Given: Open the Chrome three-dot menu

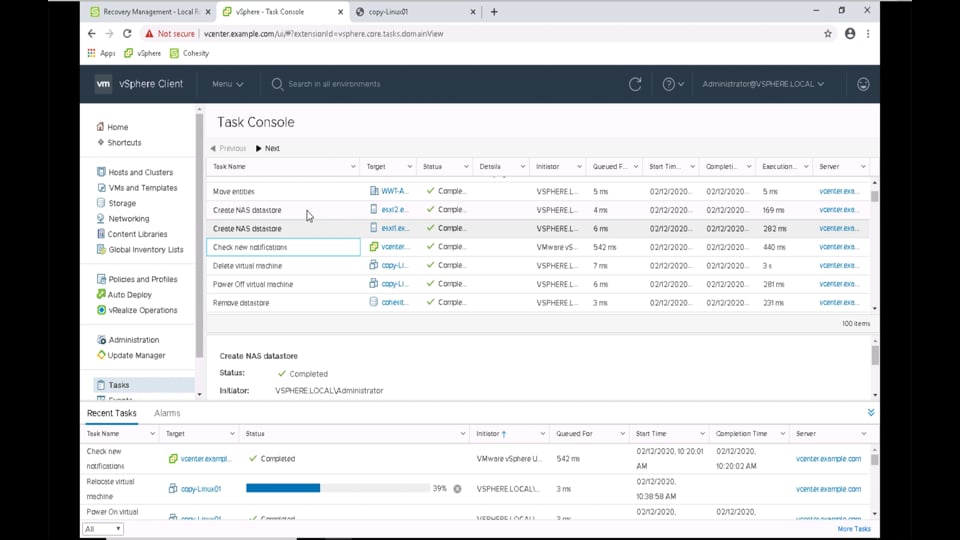Looking at the screenshot, I should tap(868, 34).
